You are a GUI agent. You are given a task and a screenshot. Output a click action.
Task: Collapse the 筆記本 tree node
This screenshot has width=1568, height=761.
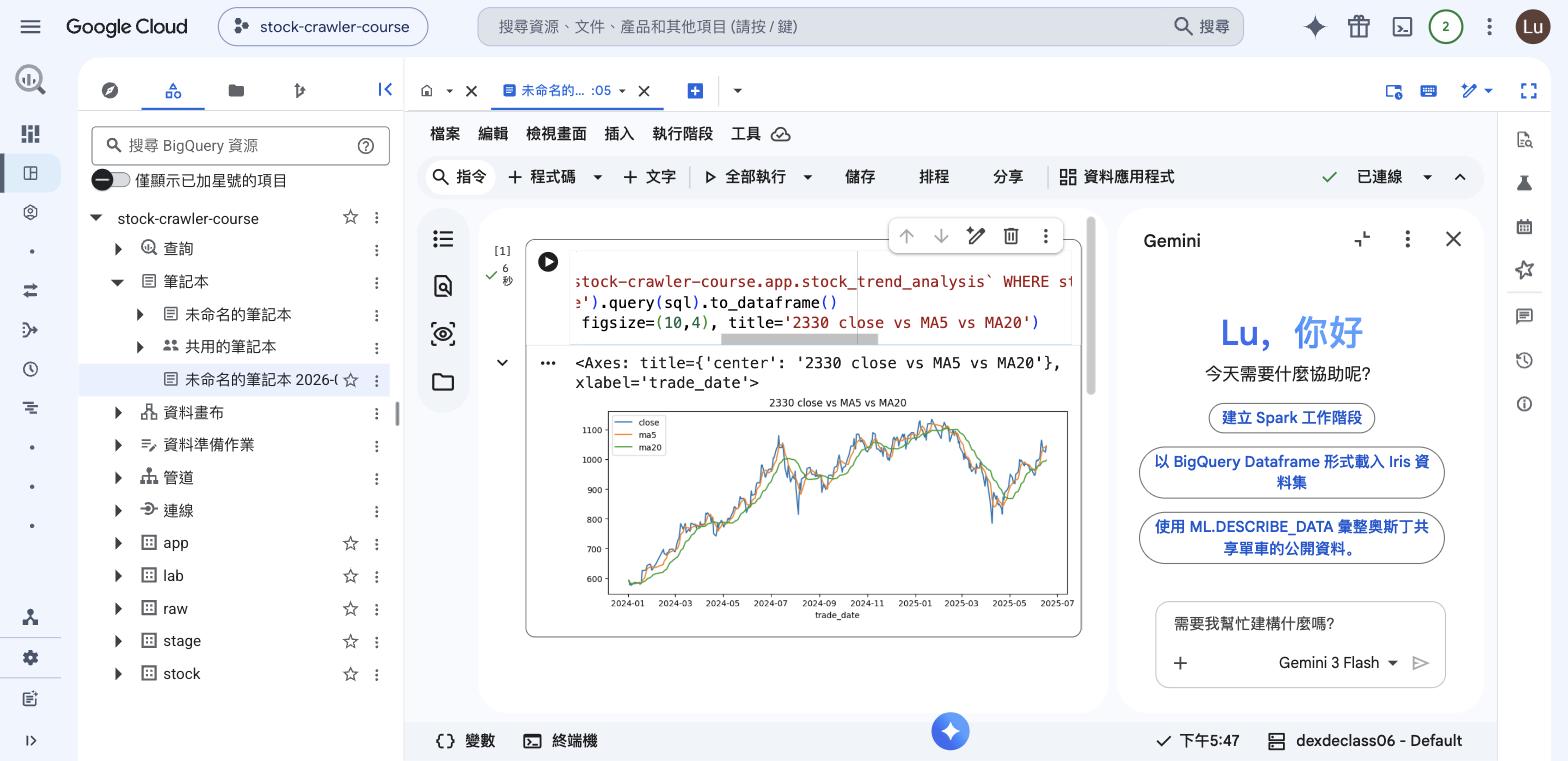coord(118,282)
